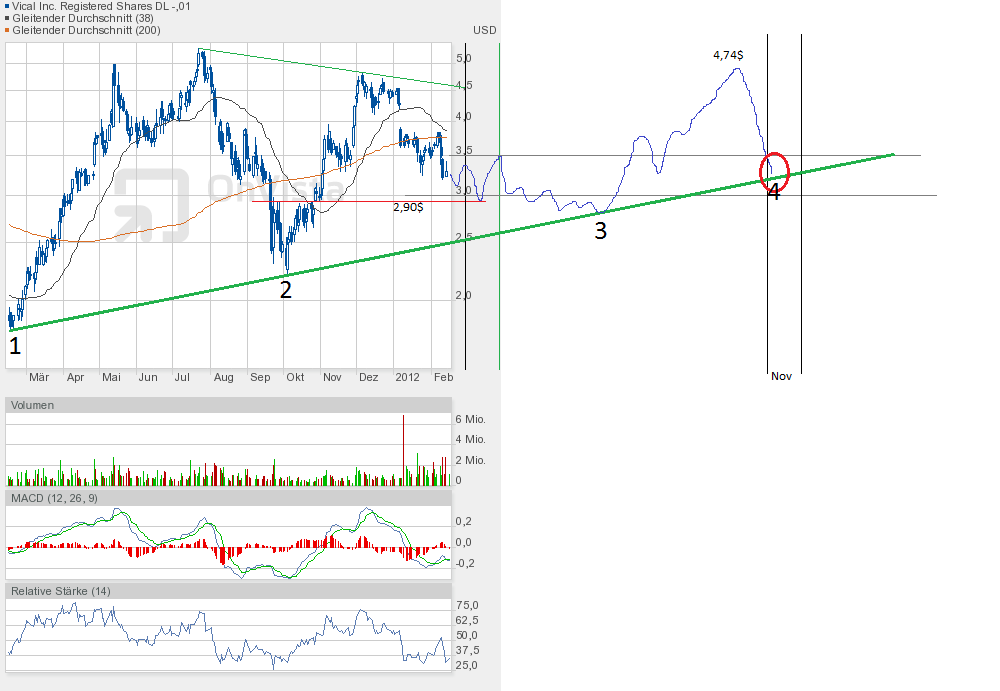Select the 2012 year marker on axis
1000x691 pixels.
coord(407,378)
